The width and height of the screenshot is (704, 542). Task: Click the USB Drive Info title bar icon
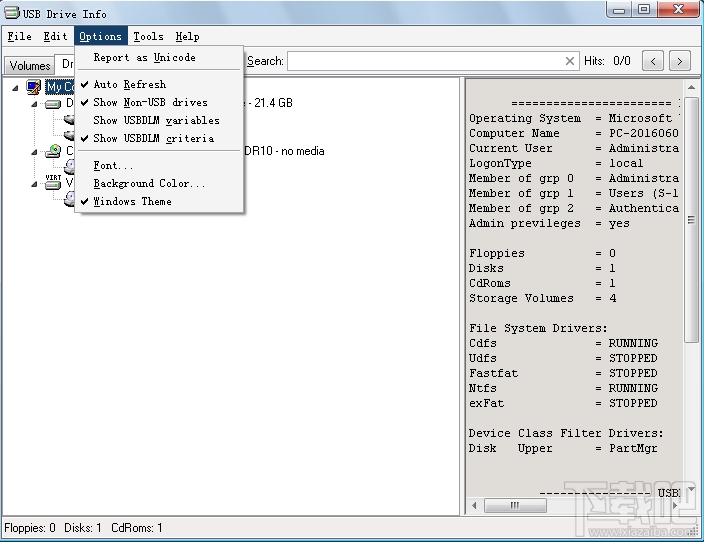(x=12, y=13)
